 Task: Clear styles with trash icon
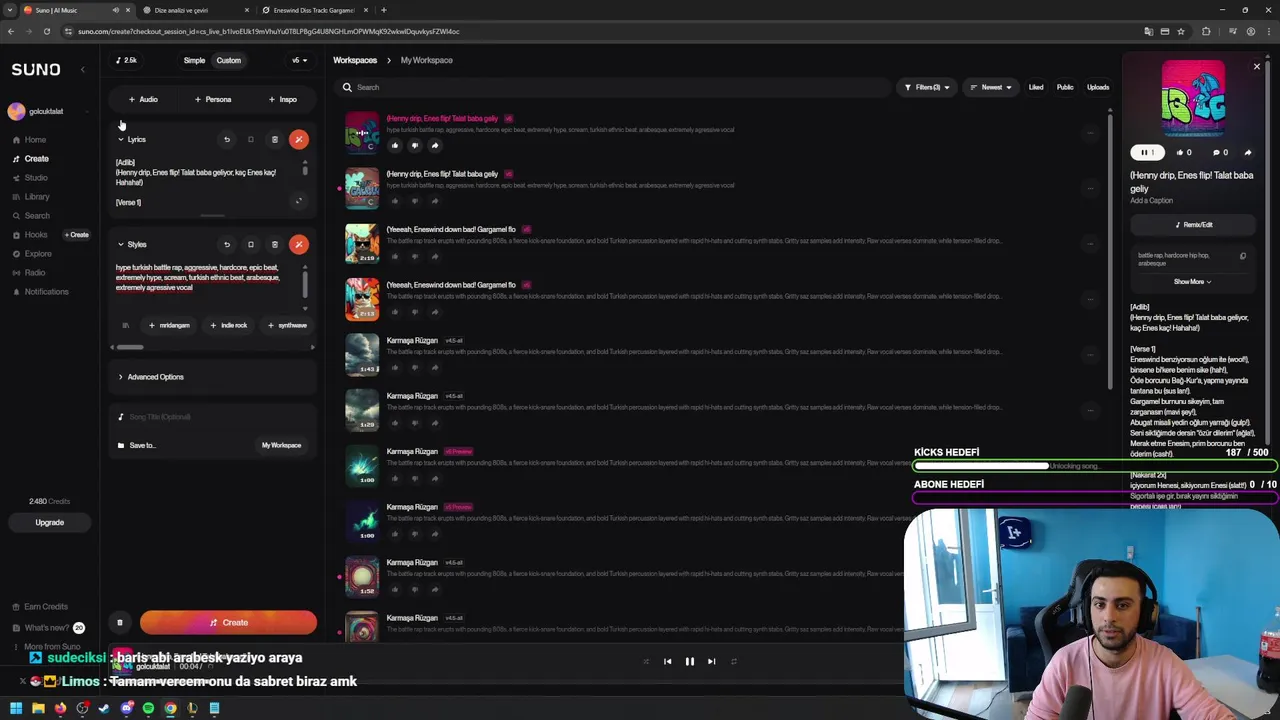pos(275,245)
